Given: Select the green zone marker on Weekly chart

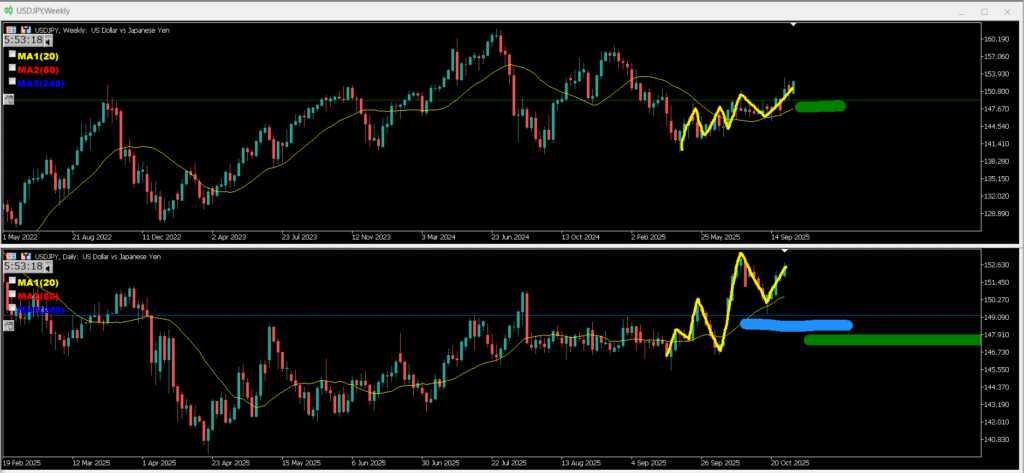Looking at the screenshot, I should [820, 106].
